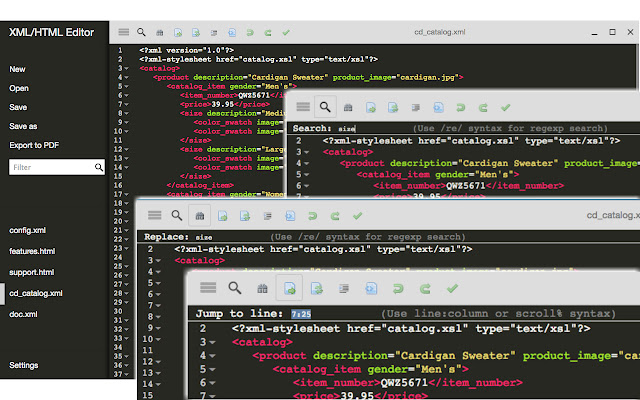Collapse fold arrow at line 4 in main editor
Image resolution: width=640 pixels, height=400 pixels.
(x=127, y=78)
